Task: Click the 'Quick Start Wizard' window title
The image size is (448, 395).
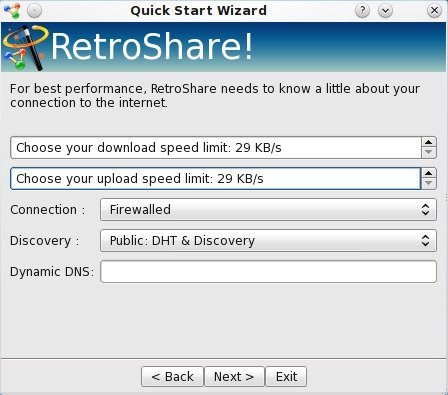Action: (x=199, y=11)
